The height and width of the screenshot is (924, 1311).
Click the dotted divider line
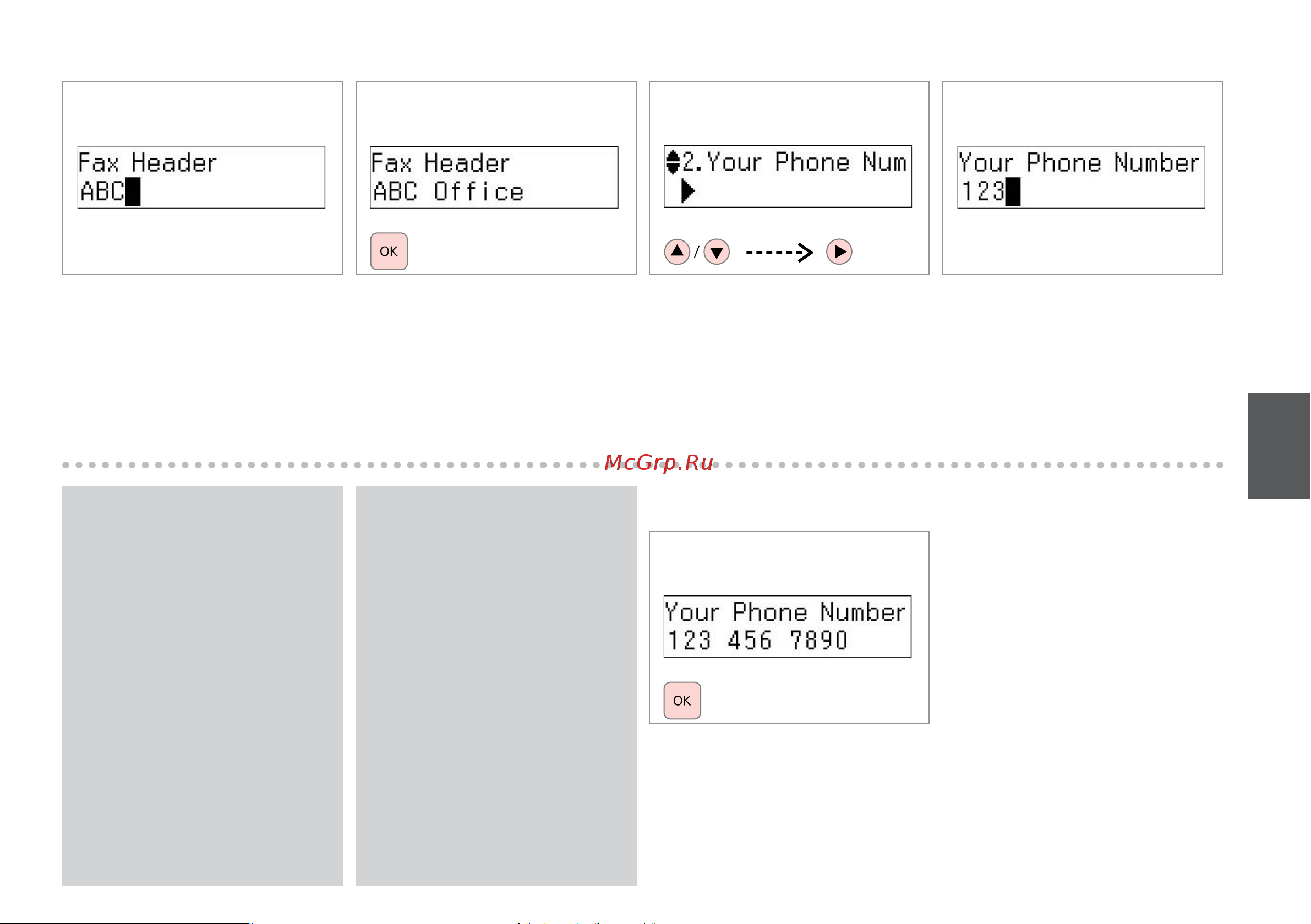click(x=642, y=465)
